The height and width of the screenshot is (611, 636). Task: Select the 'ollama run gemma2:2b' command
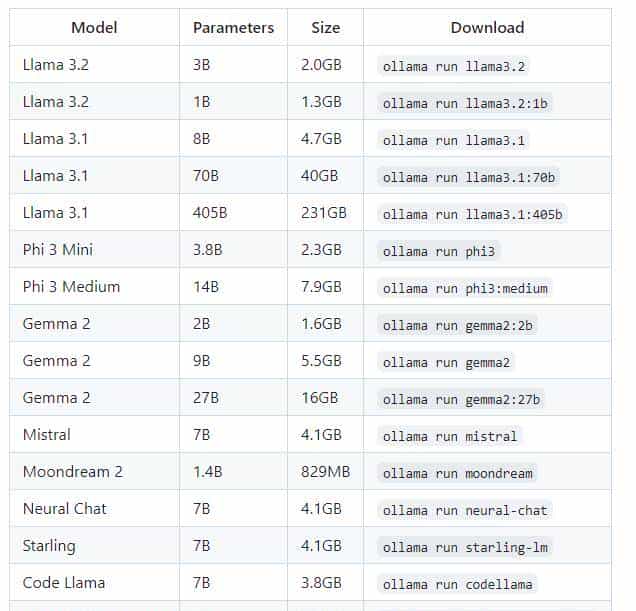pos(457,325)
